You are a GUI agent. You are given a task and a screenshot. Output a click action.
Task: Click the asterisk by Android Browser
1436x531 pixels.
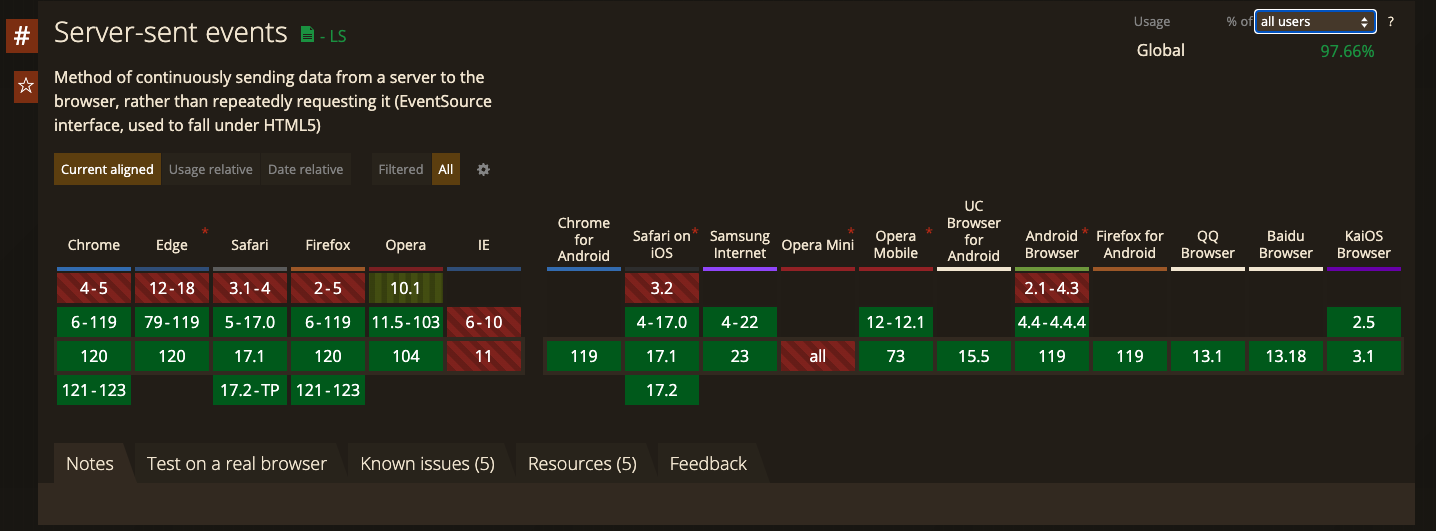click(x=1085, y=232)
